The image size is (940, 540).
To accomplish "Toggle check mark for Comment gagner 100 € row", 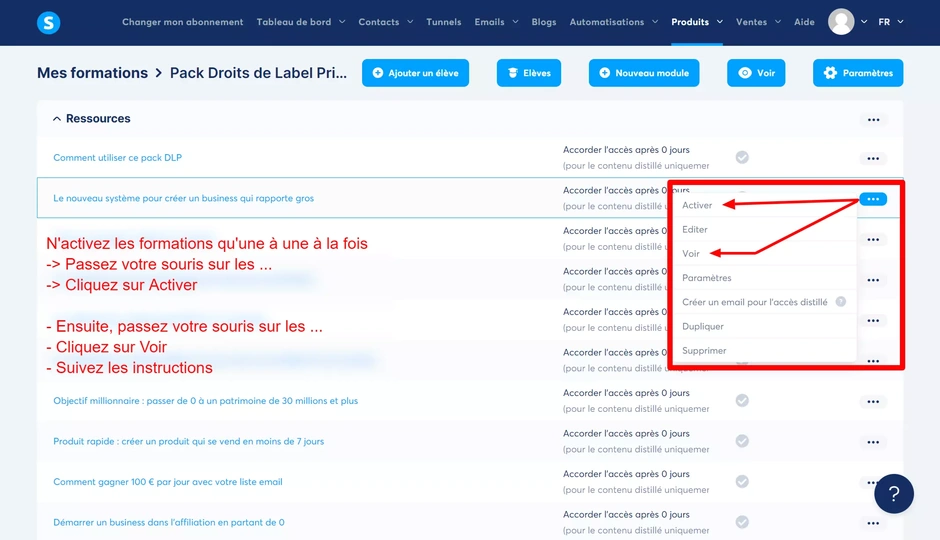I will (x=742, y=481).
